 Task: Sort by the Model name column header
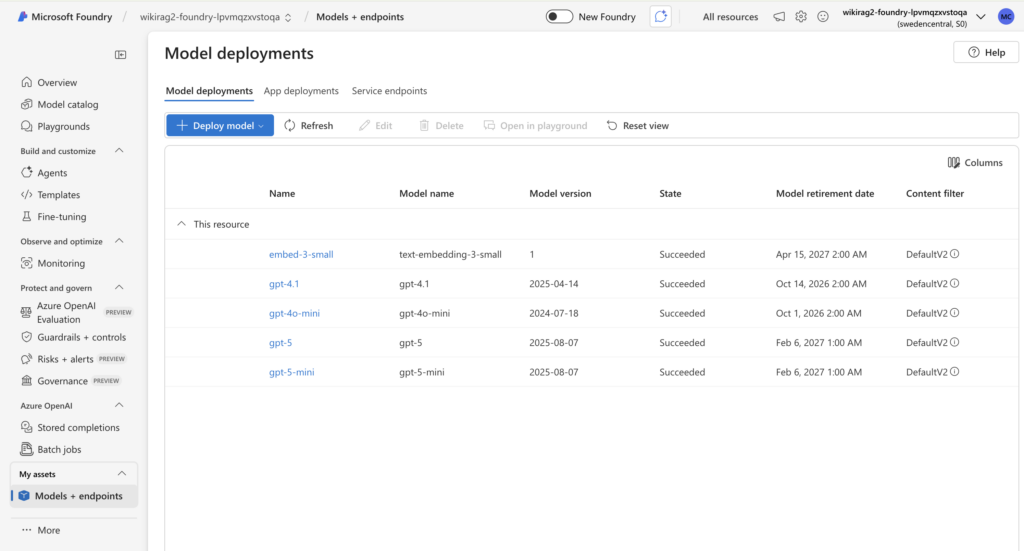(426, 193)
